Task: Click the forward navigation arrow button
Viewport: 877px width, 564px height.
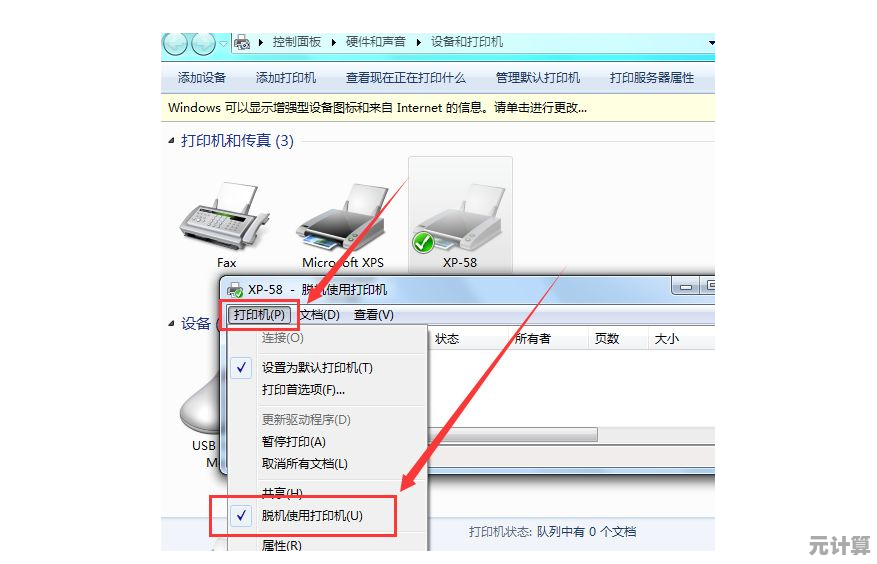Action: (x=202, y=44)
